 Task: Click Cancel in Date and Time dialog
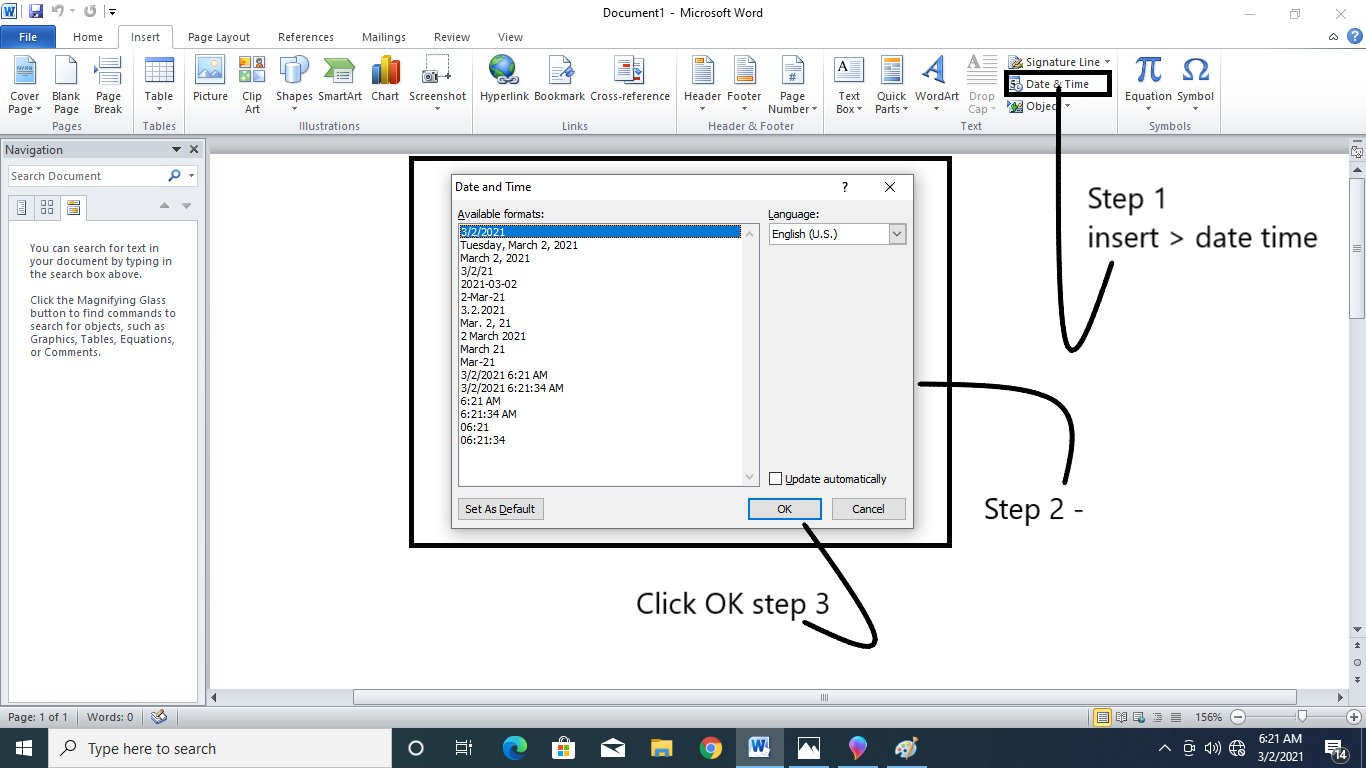pos(868,509)
